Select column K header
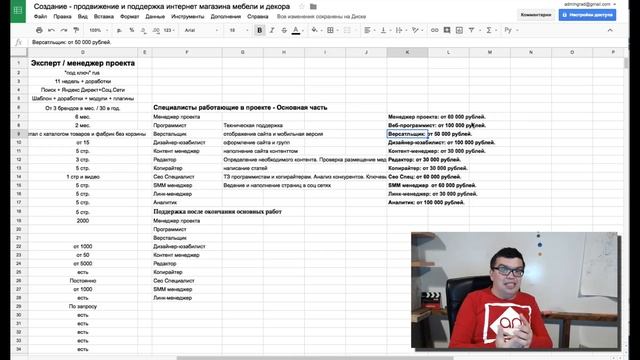640x360 pixels. (407, 52)
